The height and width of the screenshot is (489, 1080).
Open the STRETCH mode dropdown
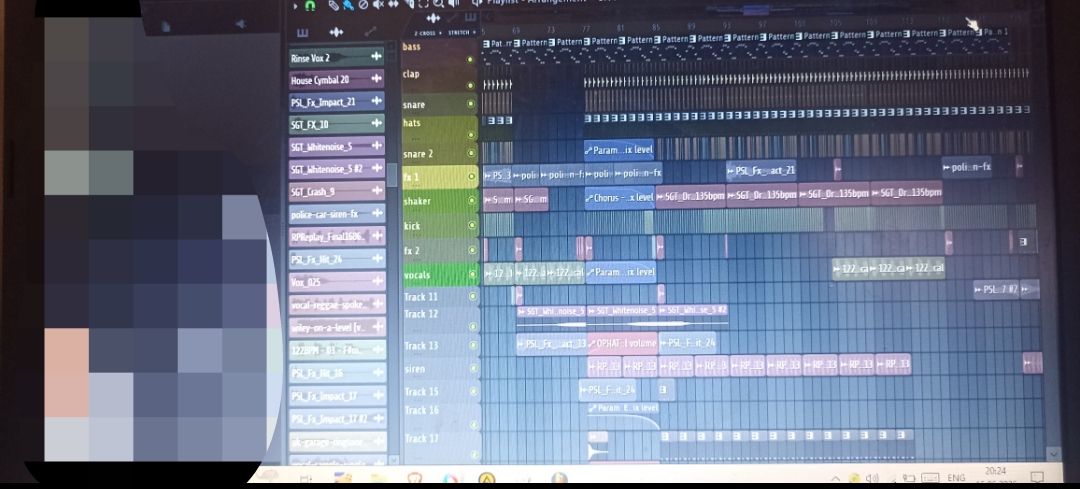click(462, 32)
